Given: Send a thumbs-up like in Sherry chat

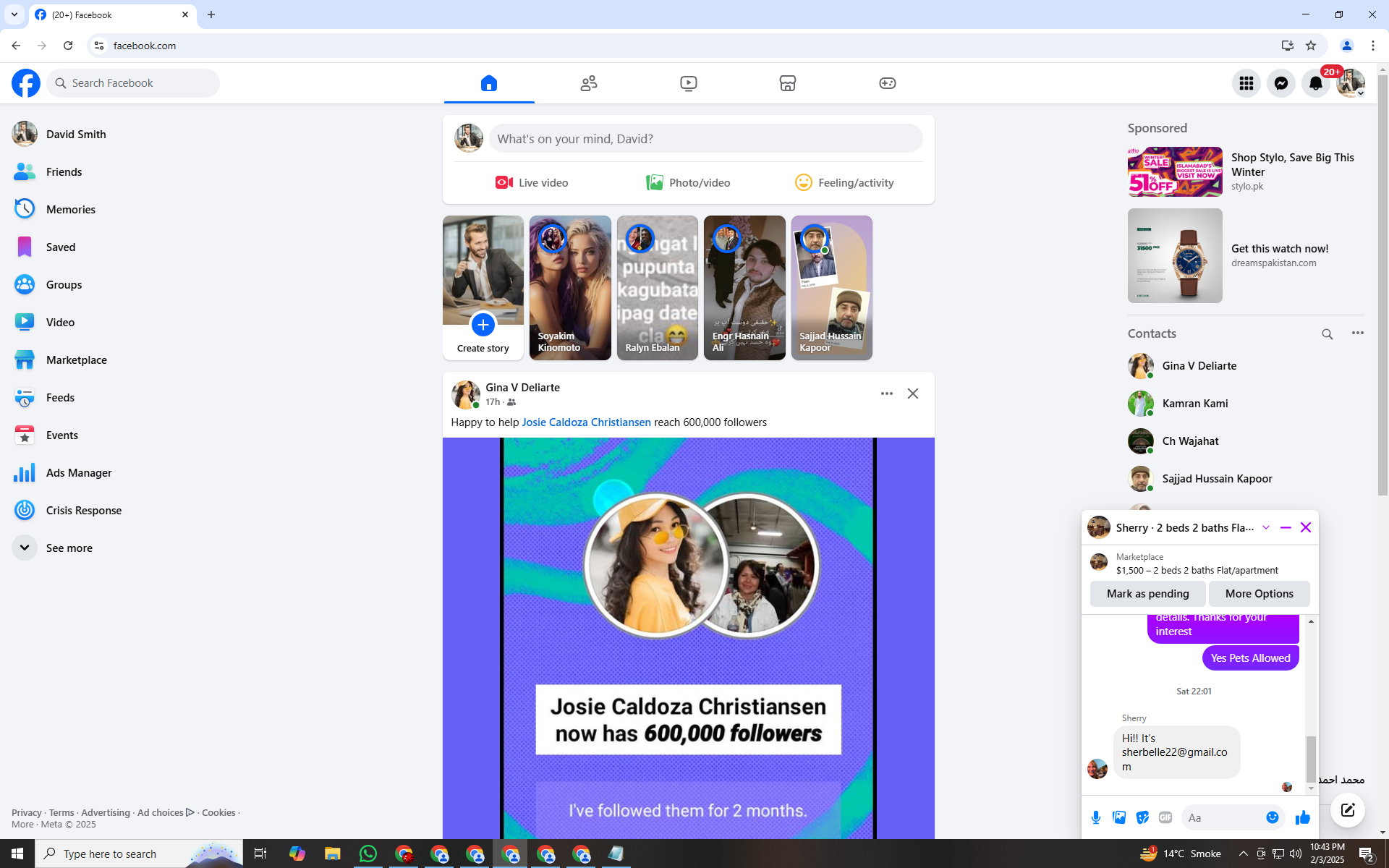Looking at the screenshot, I should [1302, 817].
